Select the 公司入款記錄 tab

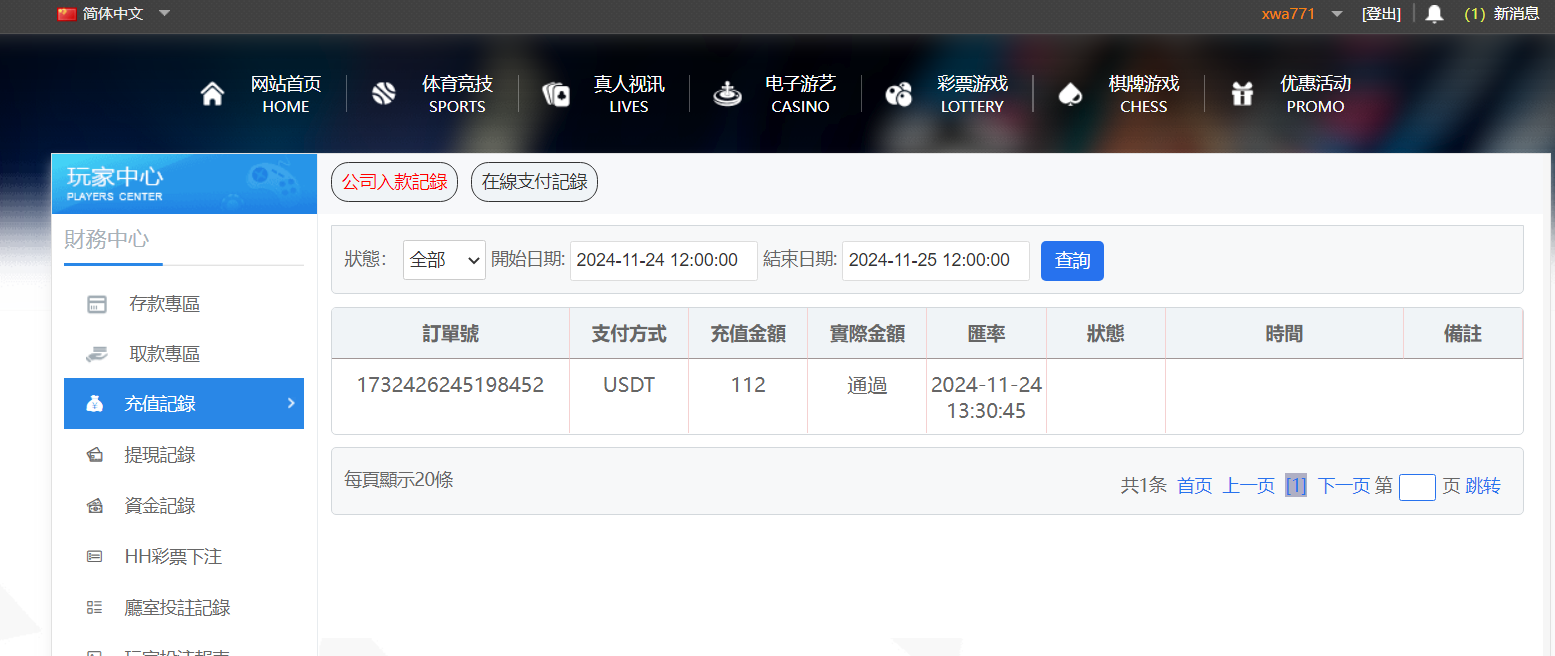pyautogui.click(x=394, y=181)
